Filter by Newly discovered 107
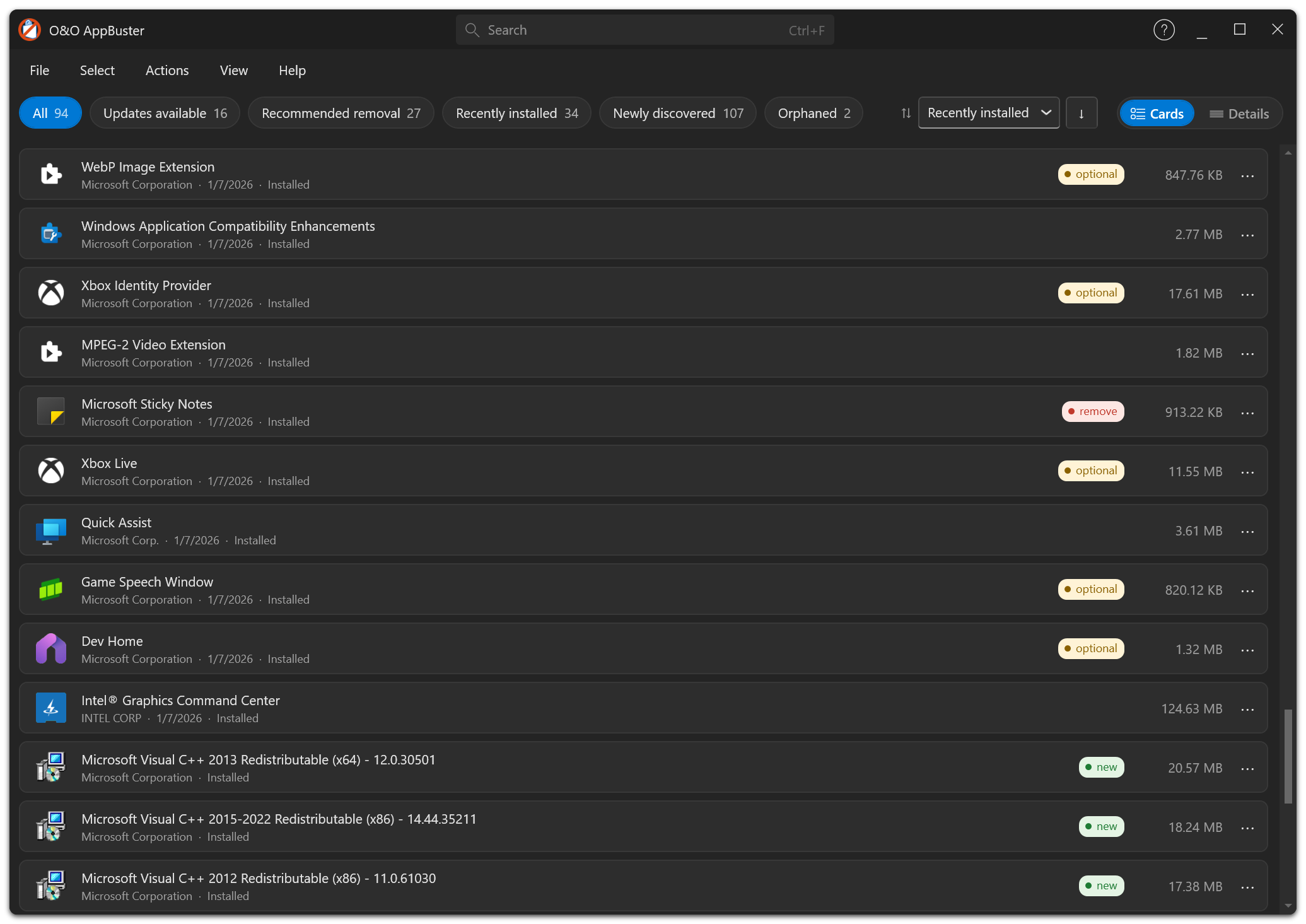 click(678, 113)
